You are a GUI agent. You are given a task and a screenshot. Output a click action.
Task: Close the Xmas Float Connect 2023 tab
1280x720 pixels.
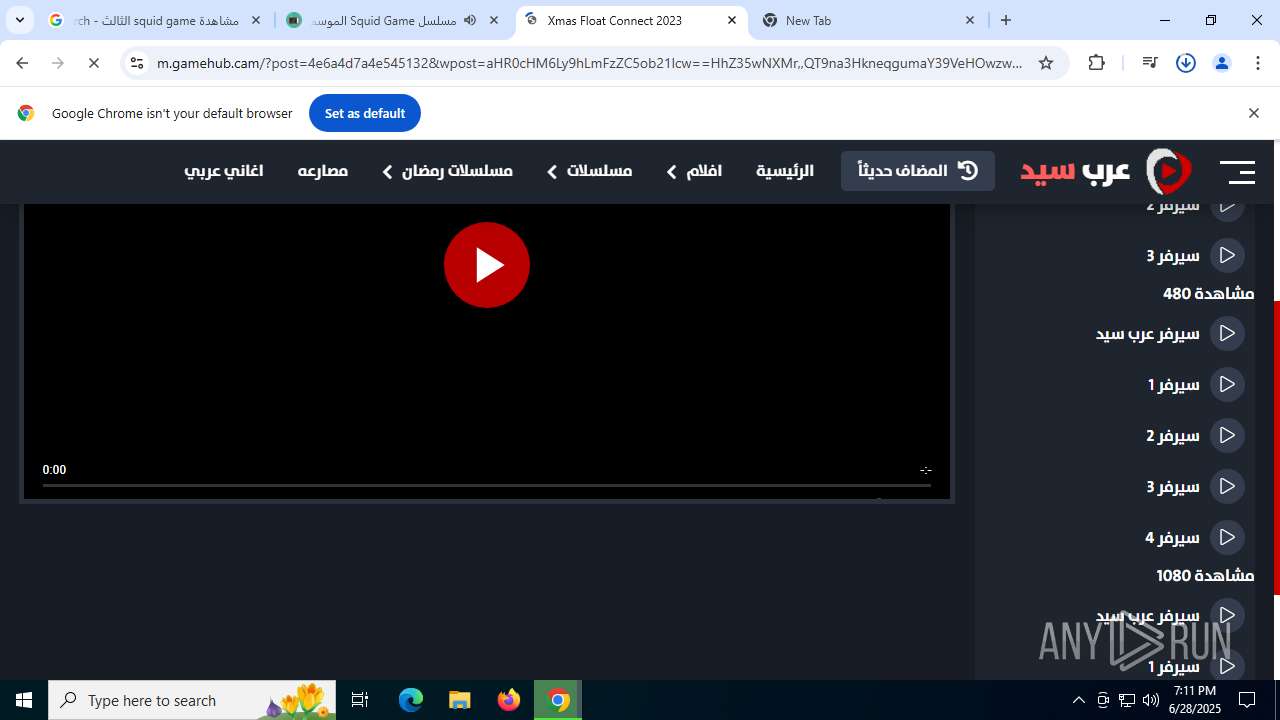point(732,20)
